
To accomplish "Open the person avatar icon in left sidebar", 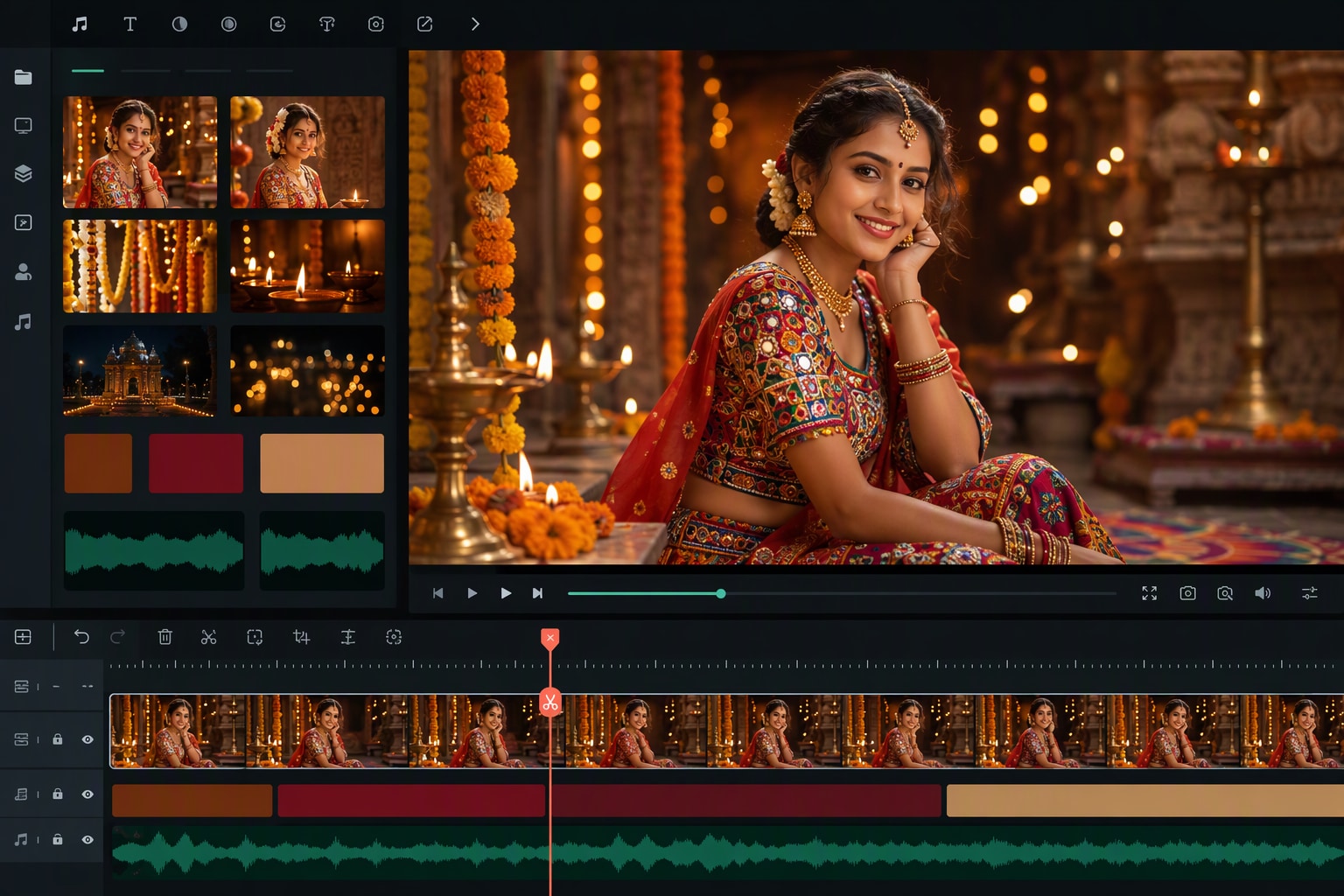I will coord(24,272).
